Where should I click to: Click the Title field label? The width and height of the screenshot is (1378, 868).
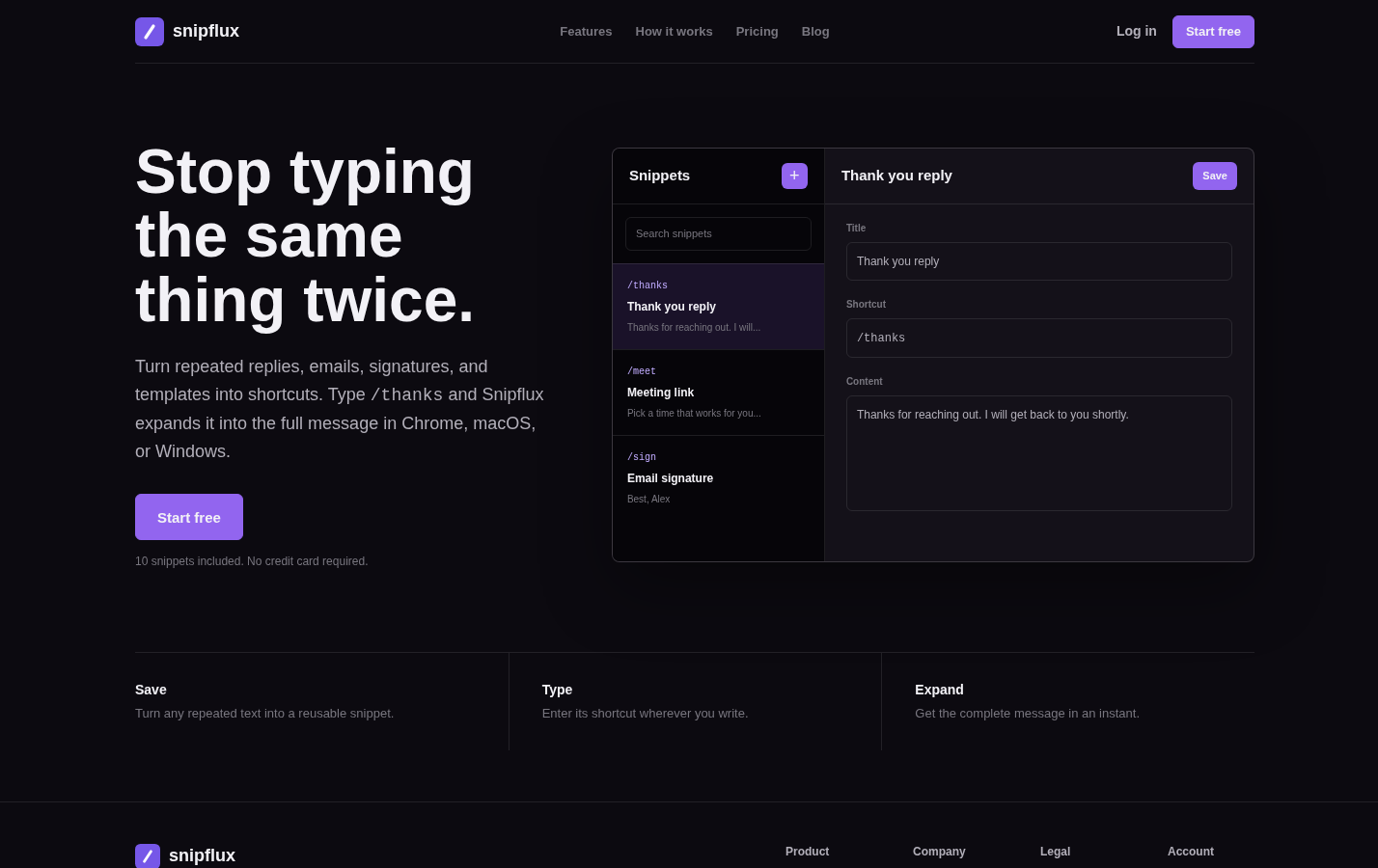click(x=856, y=229)
